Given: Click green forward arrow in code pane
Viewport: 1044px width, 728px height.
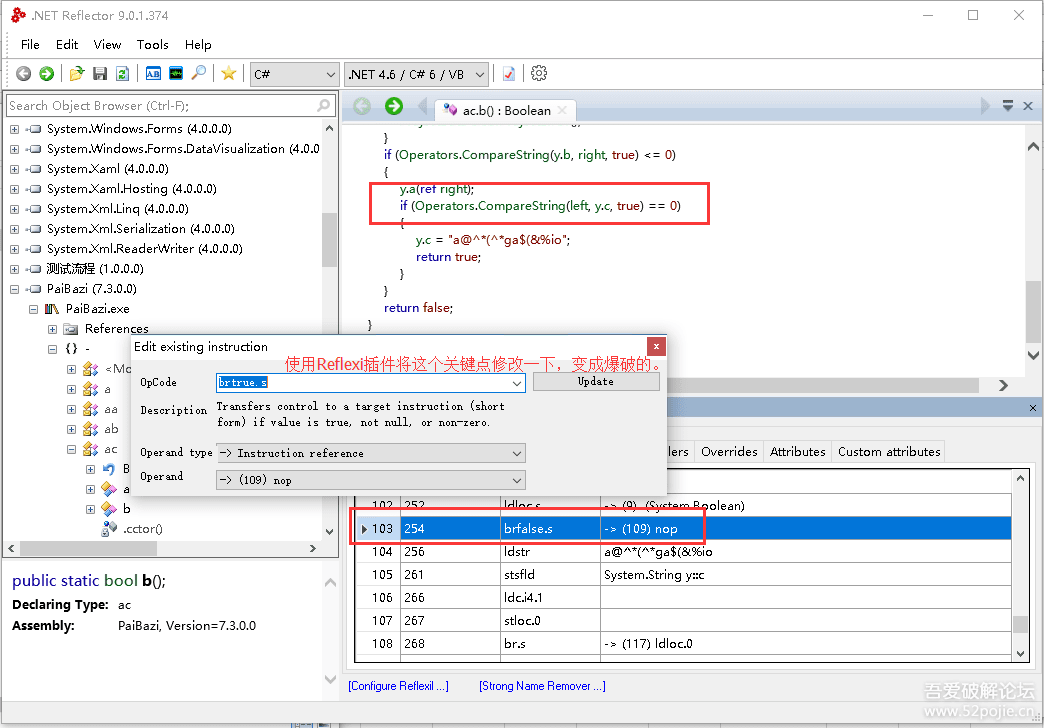Looking at the screenshot, I should 394,106.
